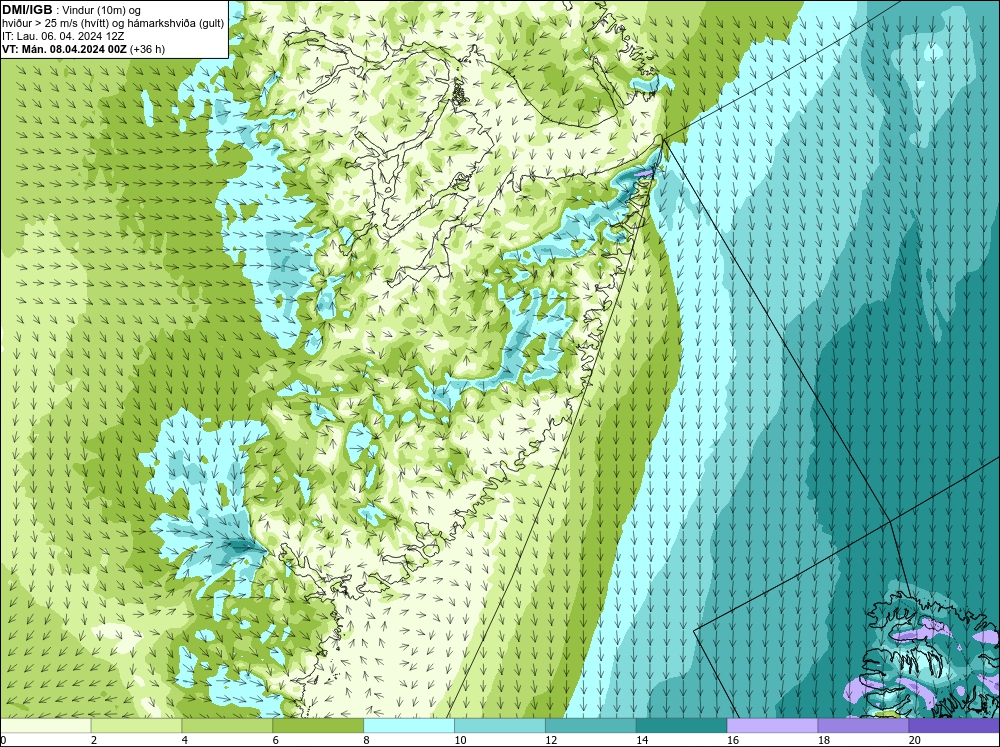Image resolution: width=1000 pixels, height=747 pixels.
Task: Click the 8–10 m/s light cyan swatch
Action: pyautogui.click(x=409, y=725)
